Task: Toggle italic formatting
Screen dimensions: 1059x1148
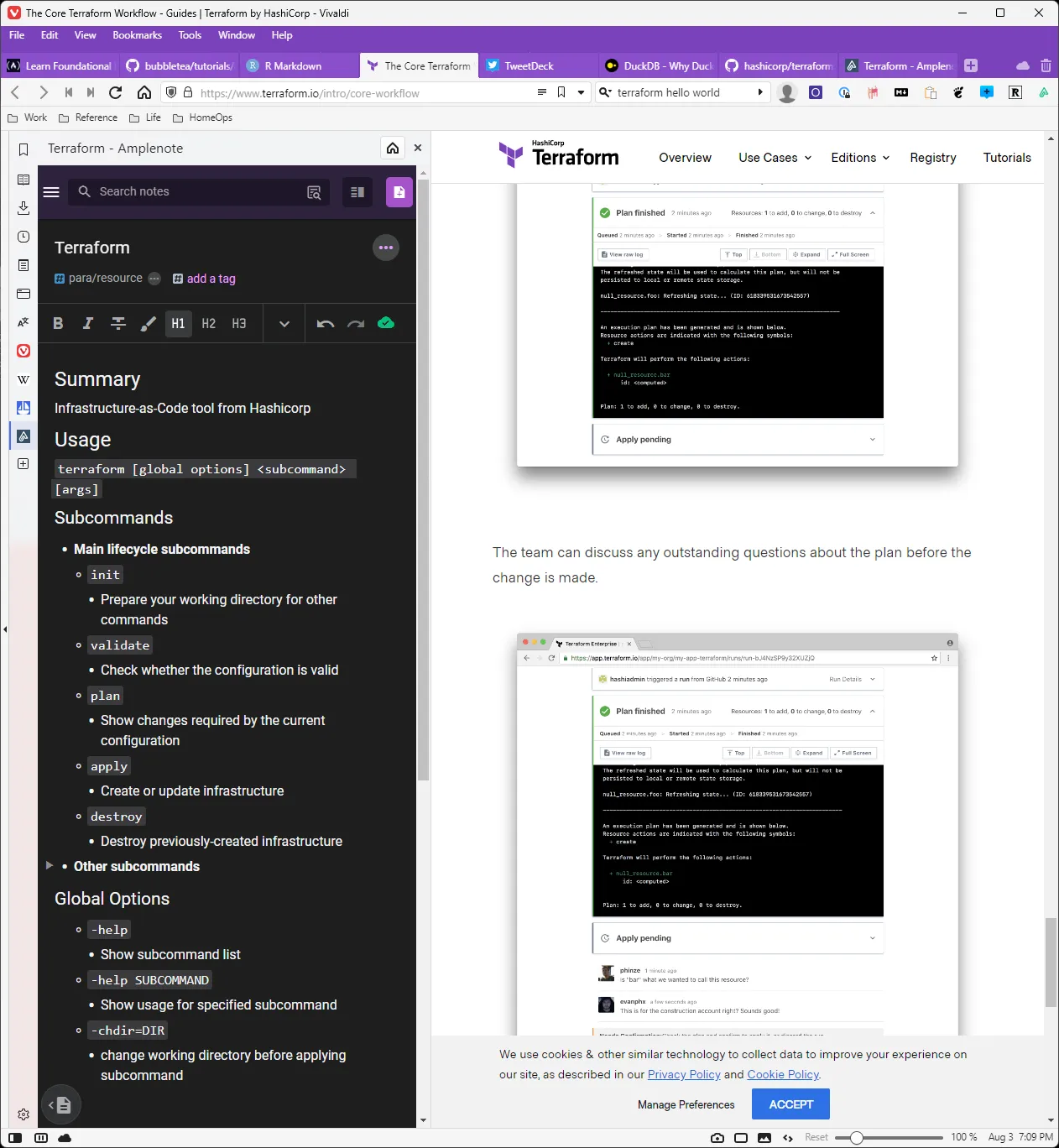Action: pos(87,323)
